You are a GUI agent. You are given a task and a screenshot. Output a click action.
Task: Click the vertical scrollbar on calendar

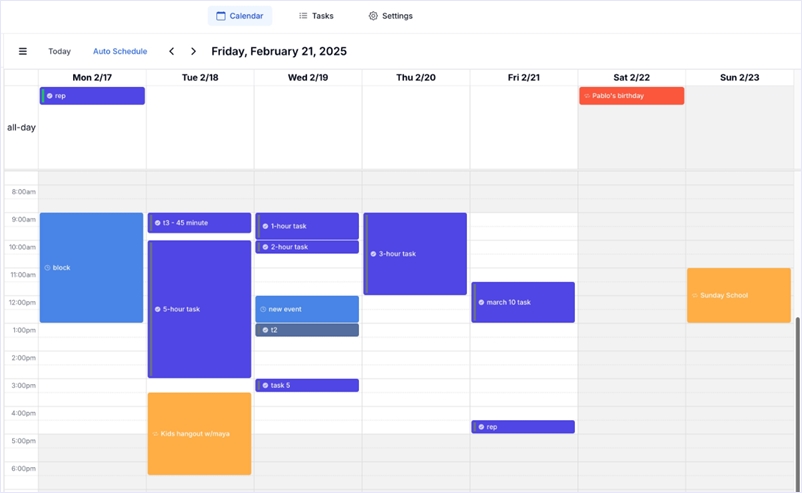(x=797, y=400)
